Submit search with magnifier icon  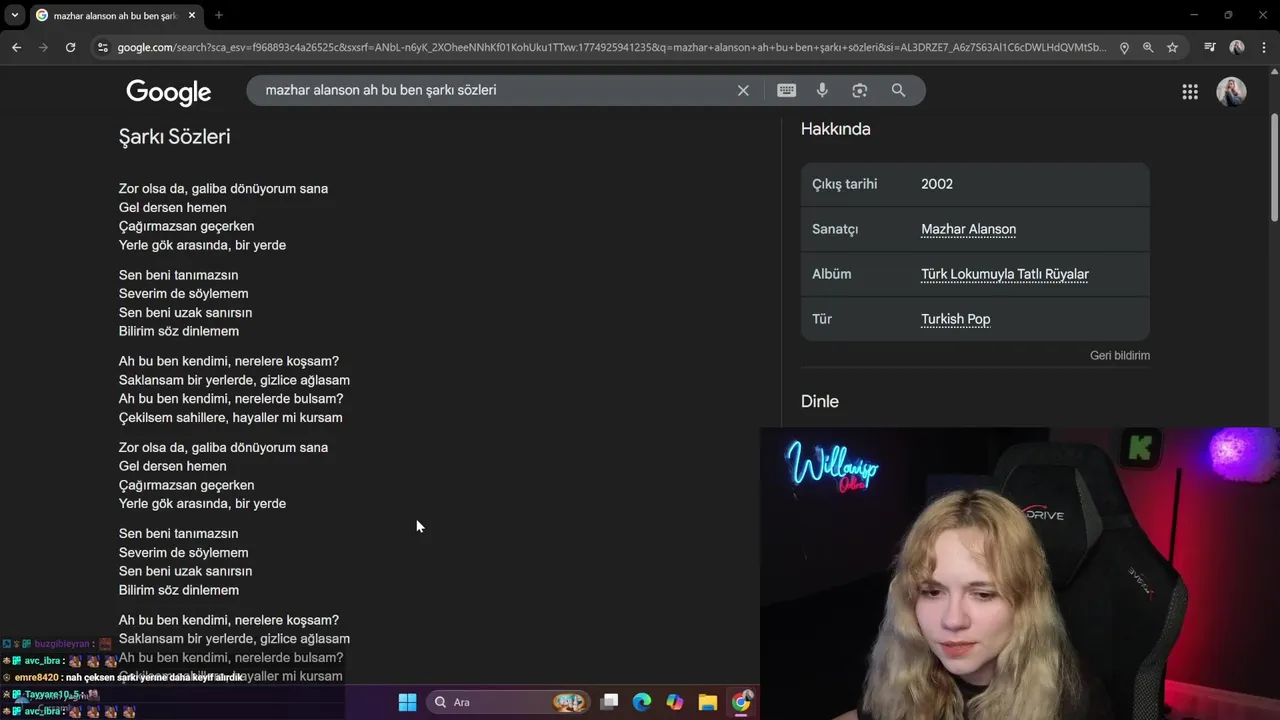[x=898, y=90]
